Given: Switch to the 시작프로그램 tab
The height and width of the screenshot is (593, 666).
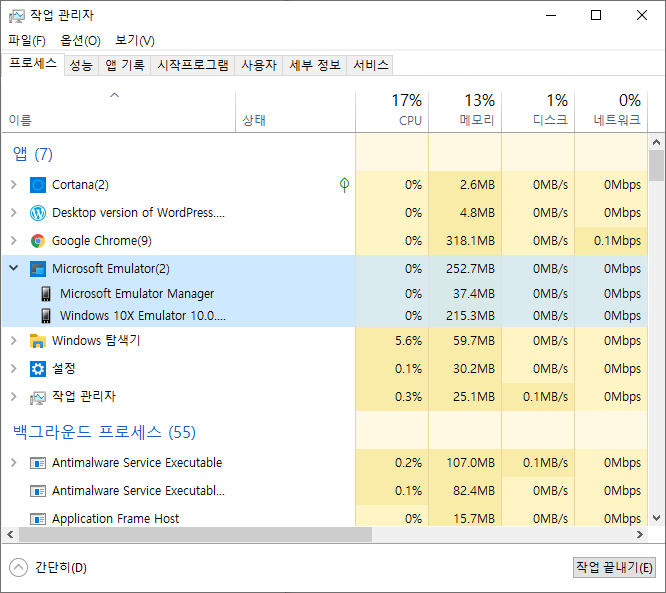Looking at the screenshot, I should coord(192,65).
